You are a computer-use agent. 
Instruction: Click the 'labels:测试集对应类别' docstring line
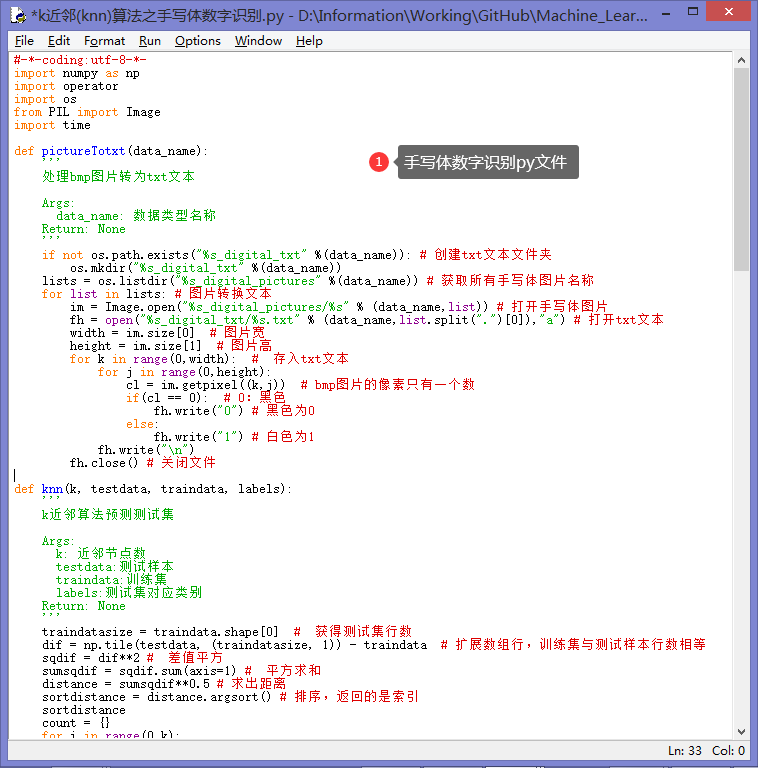tap(128, 593)
